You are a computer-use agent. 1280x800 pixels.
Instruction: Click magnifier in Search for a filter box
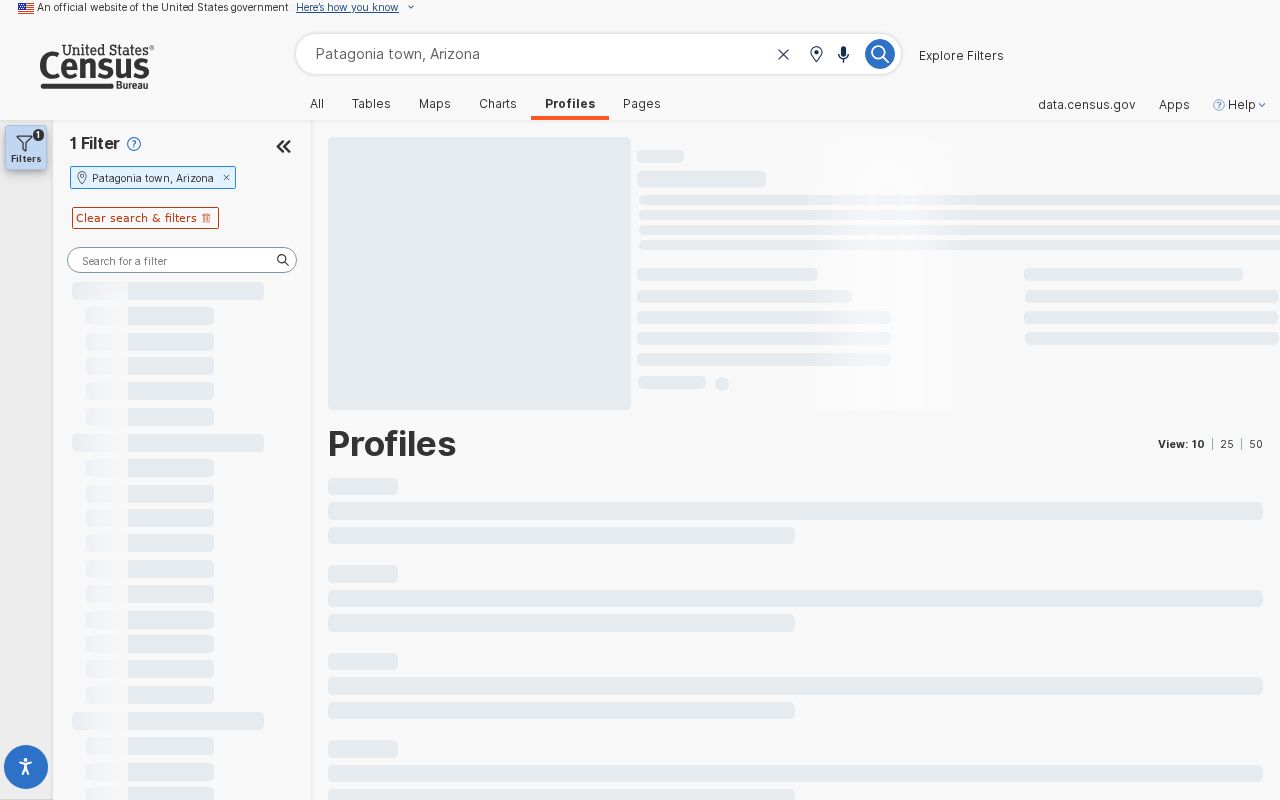click(x=283, y=260)
